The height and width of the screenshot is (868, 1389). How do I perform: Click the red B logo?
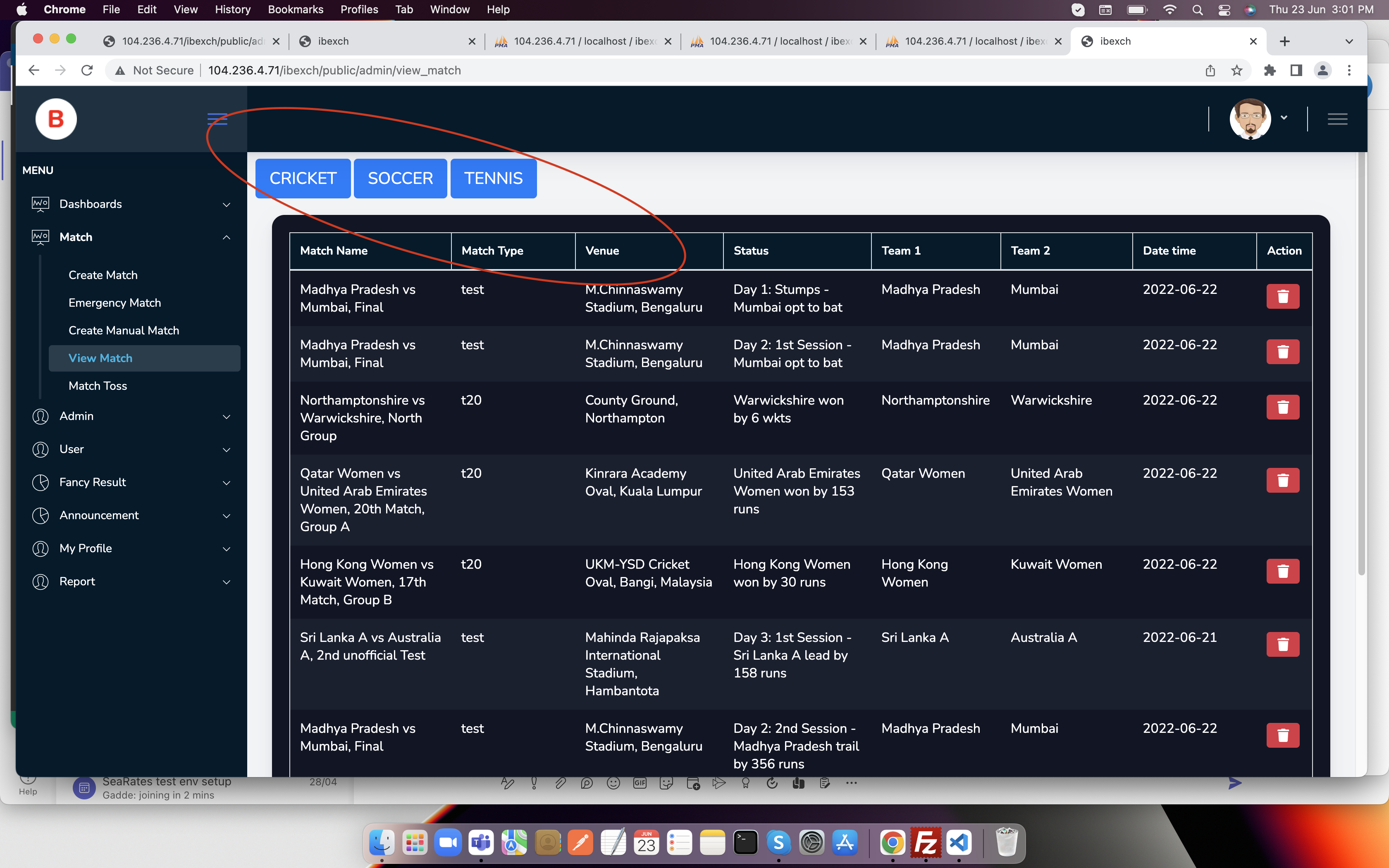(x=56, y=119)
